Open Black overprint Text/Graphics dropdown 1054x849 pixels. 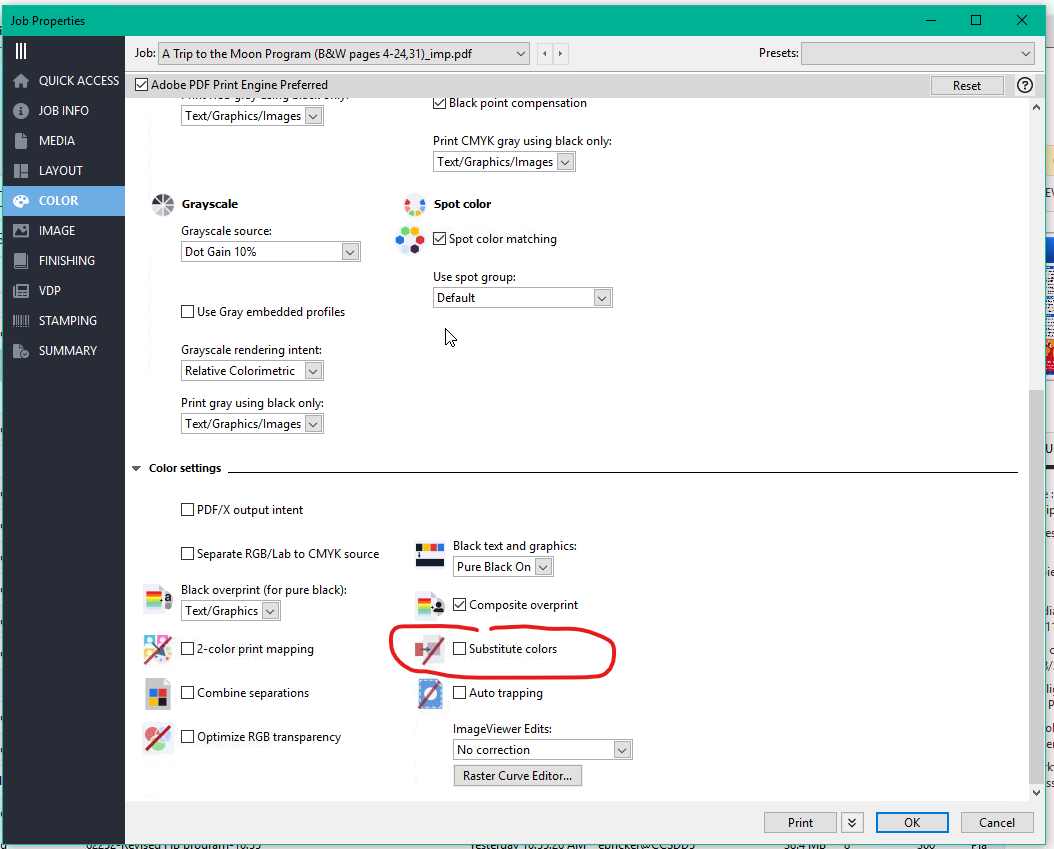[231, 611]
